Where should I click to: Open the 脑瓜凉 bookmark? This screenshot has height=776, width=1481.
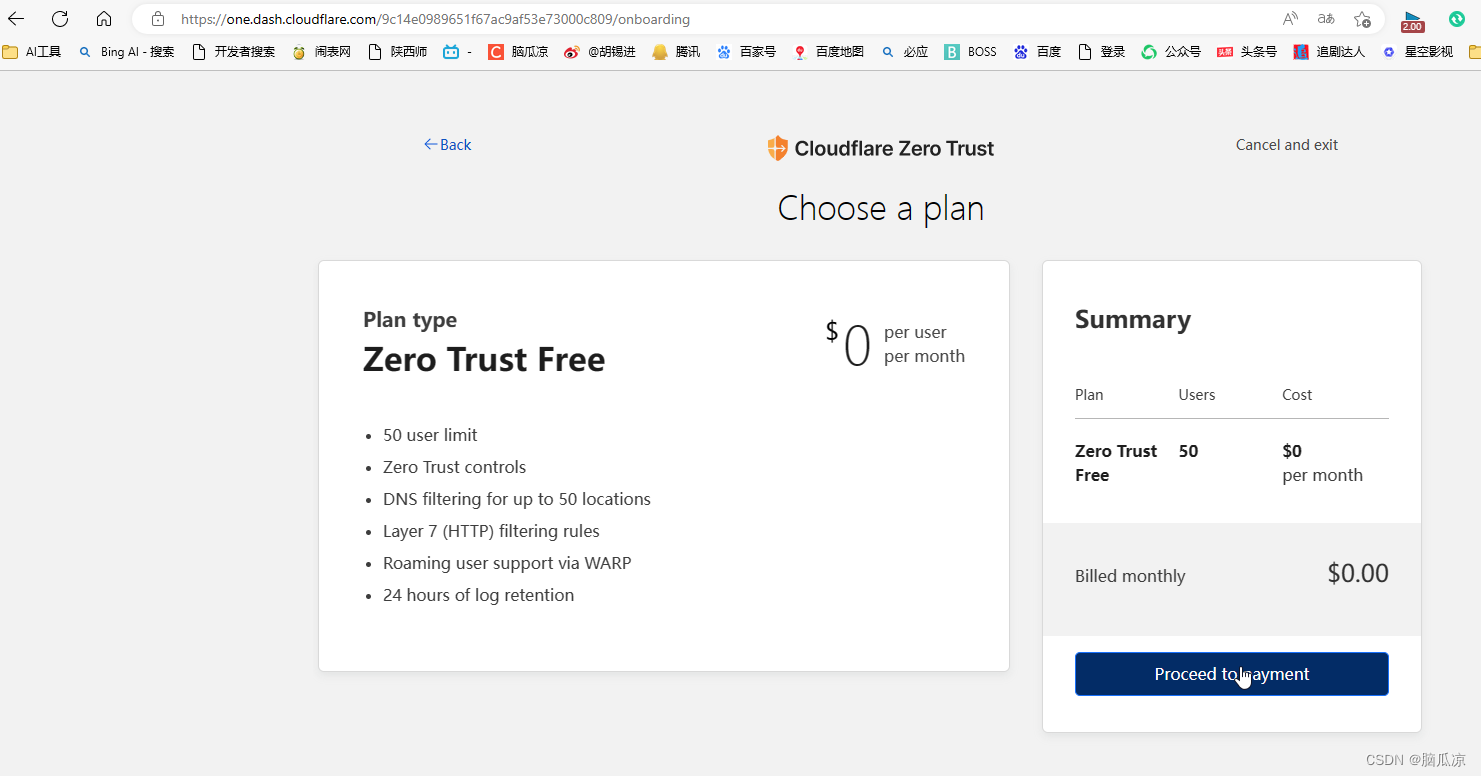pyautogui.click(x=518, y=52)
